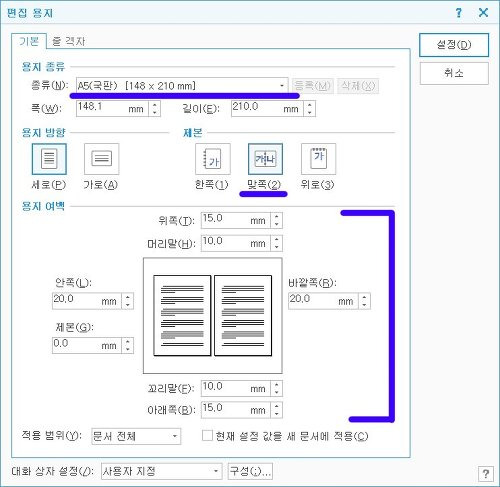Image resolution: width=500 pixels, height=487 pixels.
Task: Click the help icon at dialog bottom right
Action: (486, 474)
